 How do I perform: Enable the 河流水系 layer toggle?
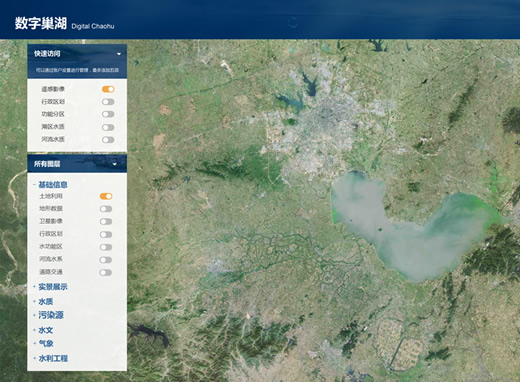[106, 260]
